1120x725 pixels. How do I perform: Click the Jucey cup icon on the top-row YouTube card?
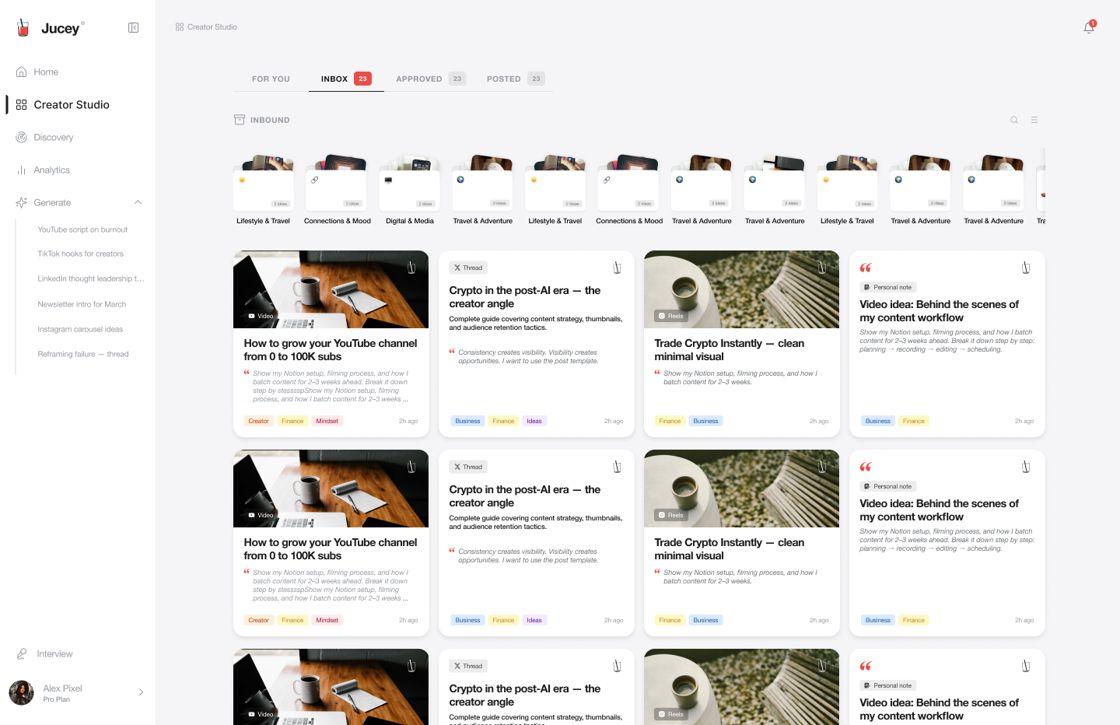(x=411, y=268)
